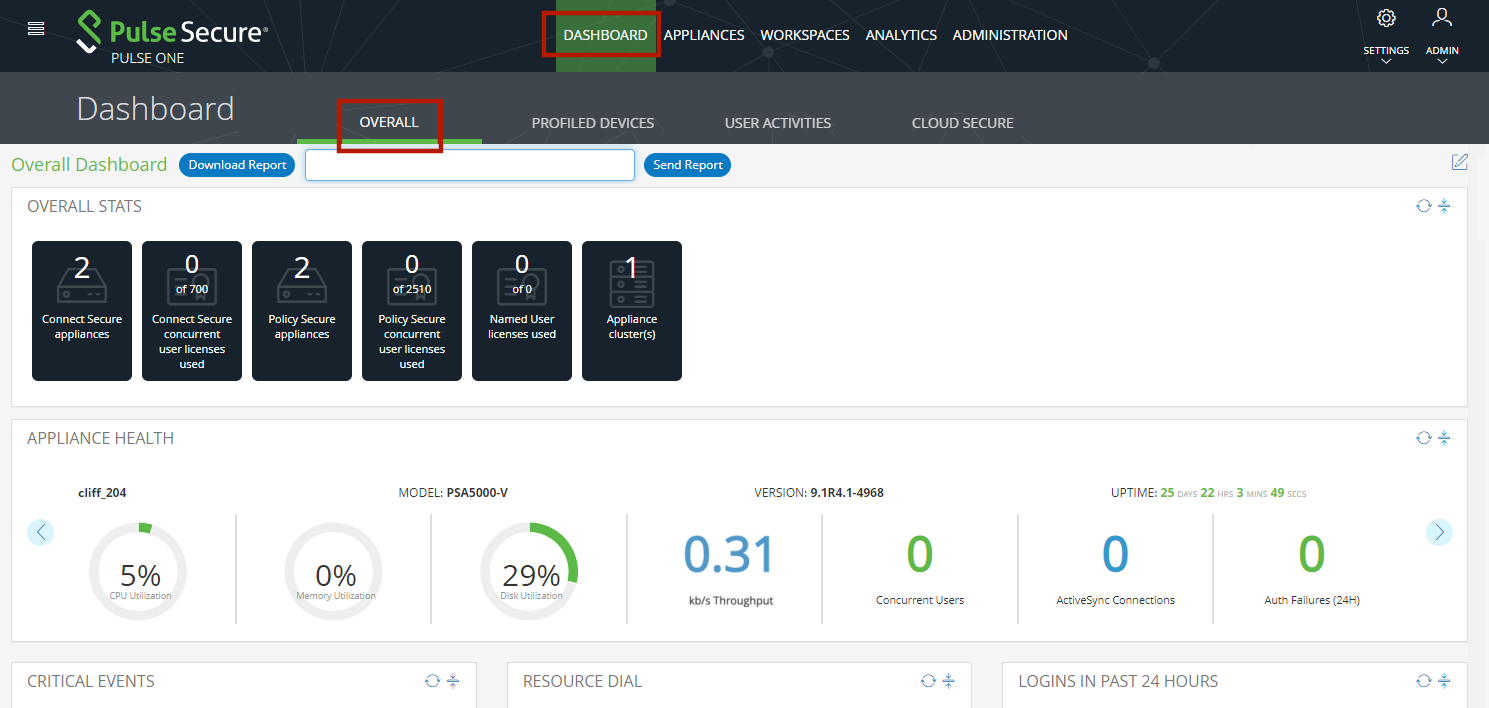Select the Appliance cluster(s) stat tile
This screenshot has height=708, width=1489.
click(631, 311)
